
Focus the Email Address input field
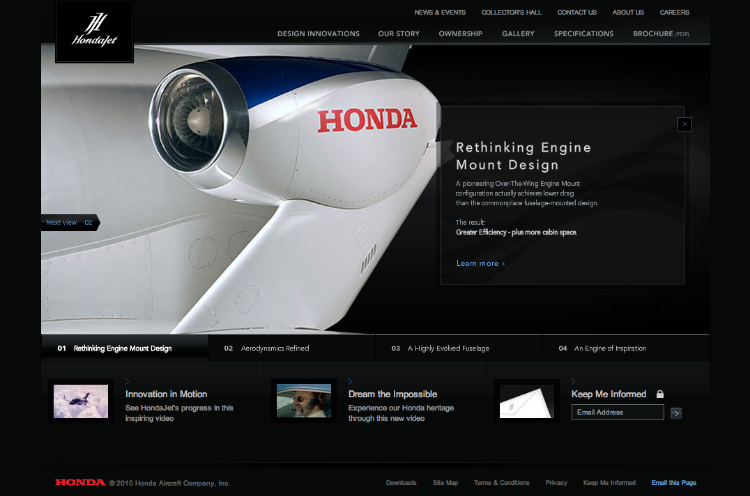[618, 412]
